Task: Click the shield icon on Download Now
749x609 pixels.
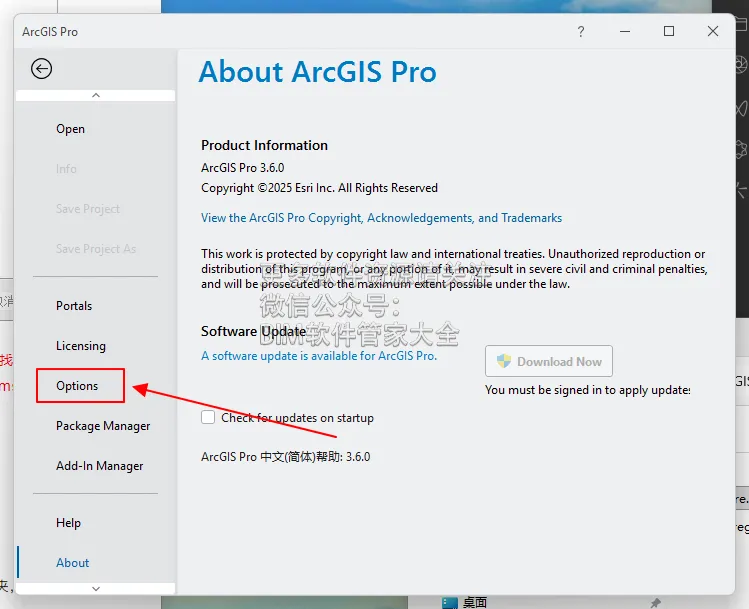Action: coord(504,361)
